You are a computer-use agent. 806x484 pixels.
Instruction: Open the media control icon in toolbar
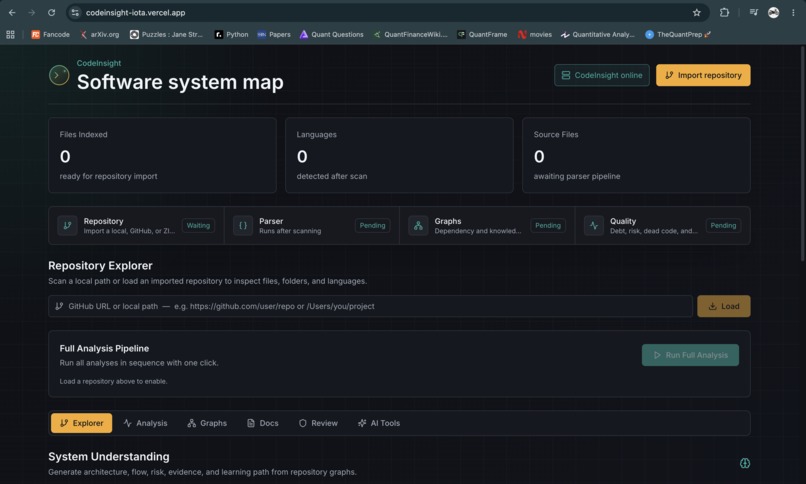click(x=754, y=12)
